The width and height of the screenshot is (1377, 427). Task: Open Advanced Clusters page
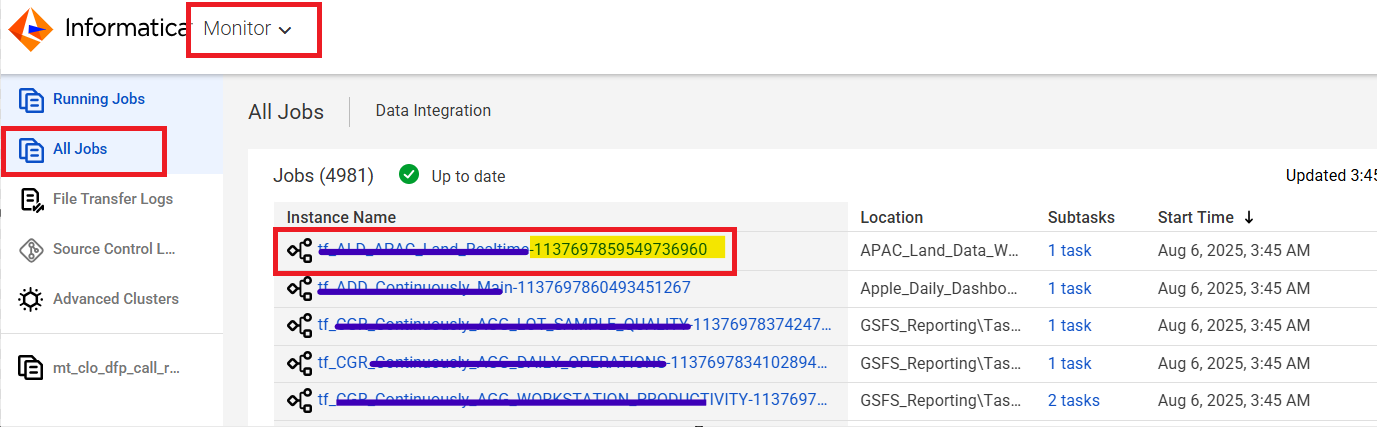[x=116, y=299]
